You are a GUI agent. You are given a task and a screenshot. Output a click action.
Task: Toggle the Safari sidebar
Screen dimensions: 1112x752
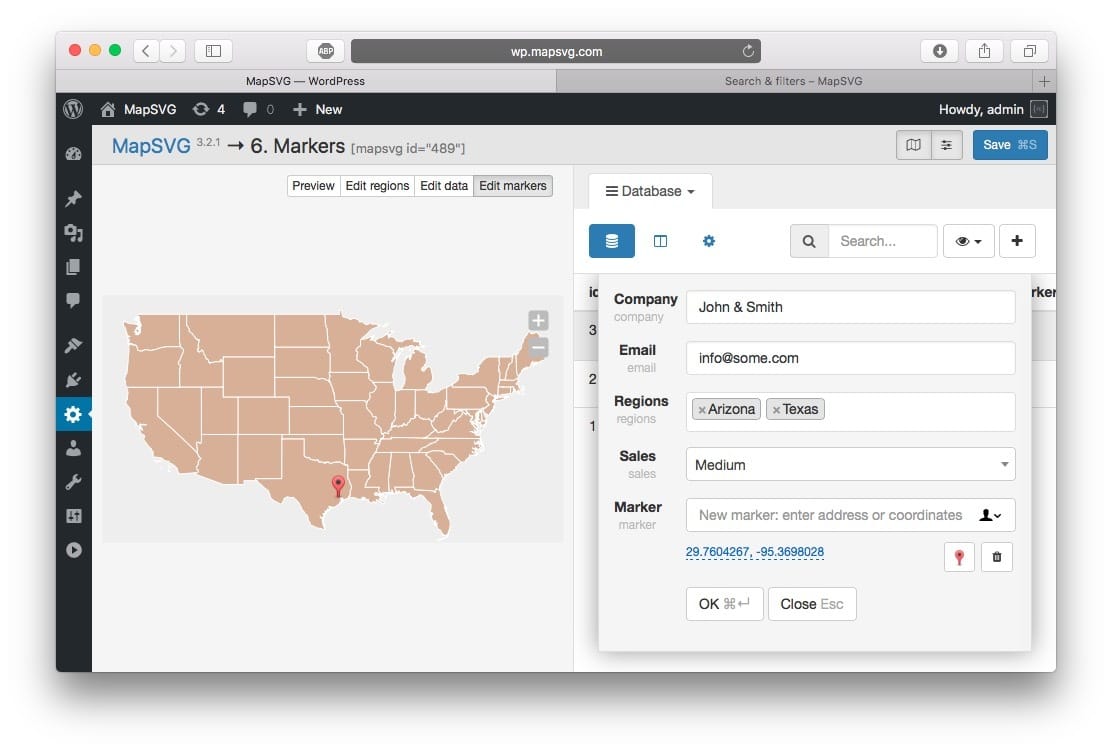(213, 51)
